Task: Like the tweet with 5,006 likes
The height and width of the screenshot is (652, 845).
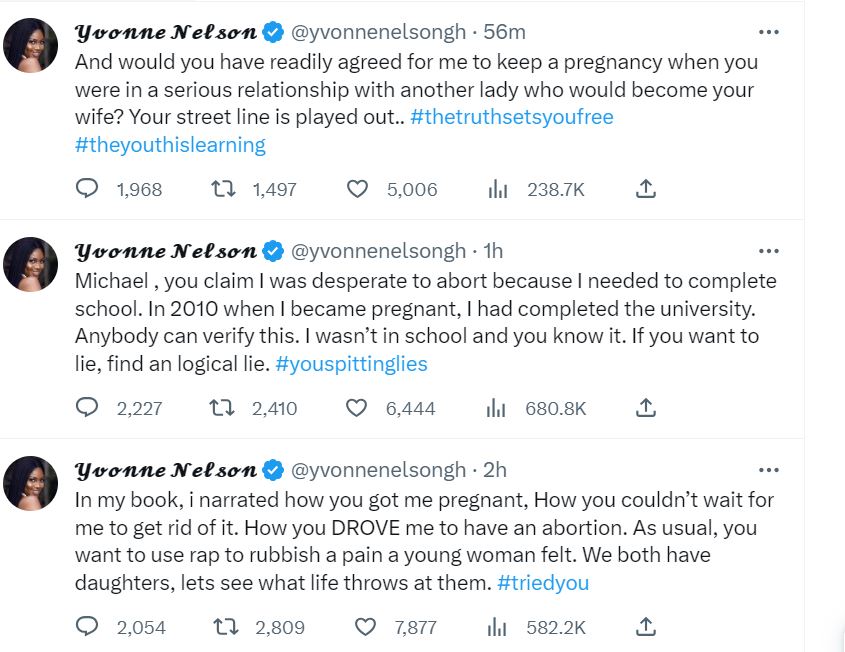Action: pyautogui.click(x=357, y=188)
